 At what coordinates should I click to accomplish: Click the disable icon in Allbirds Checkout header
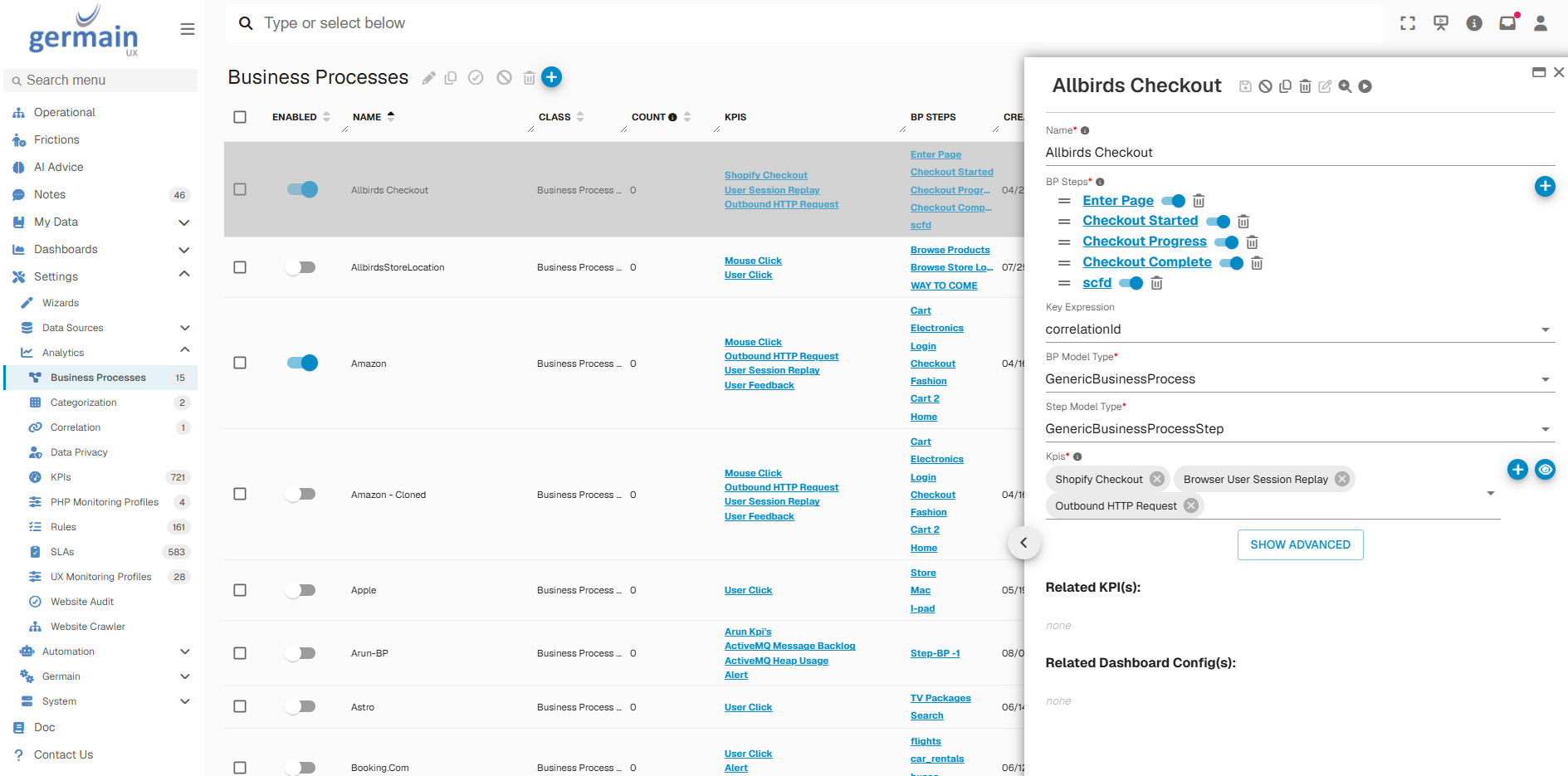click(x=1265, y=86)
